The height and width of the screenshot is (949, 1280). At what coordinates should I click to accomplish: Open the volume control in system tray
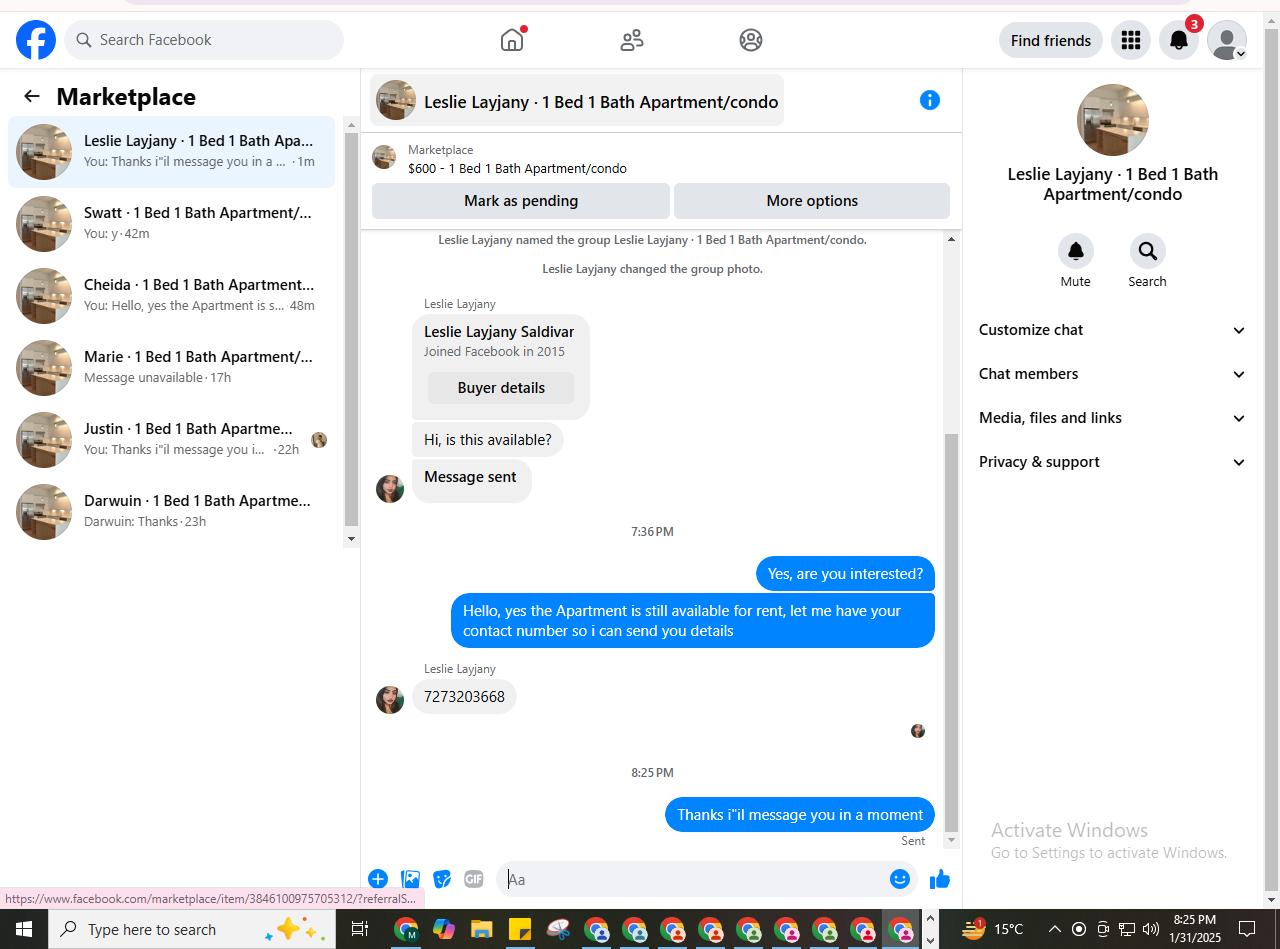1151,929
